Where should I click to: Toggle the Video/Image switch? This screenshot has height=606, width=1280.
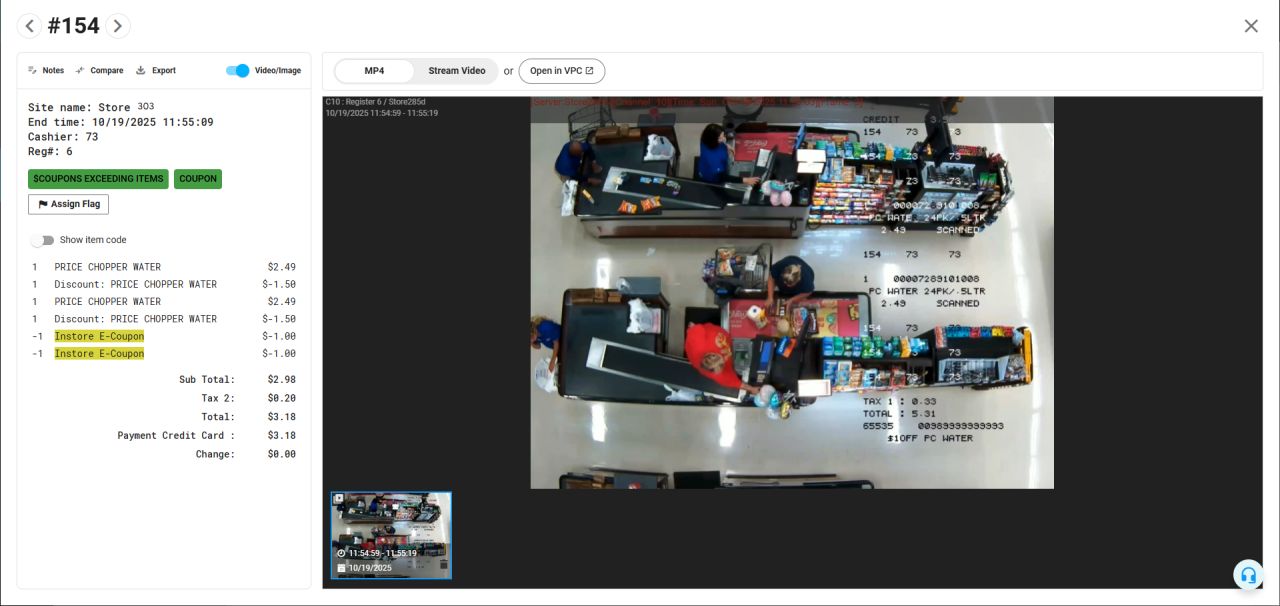237,71
